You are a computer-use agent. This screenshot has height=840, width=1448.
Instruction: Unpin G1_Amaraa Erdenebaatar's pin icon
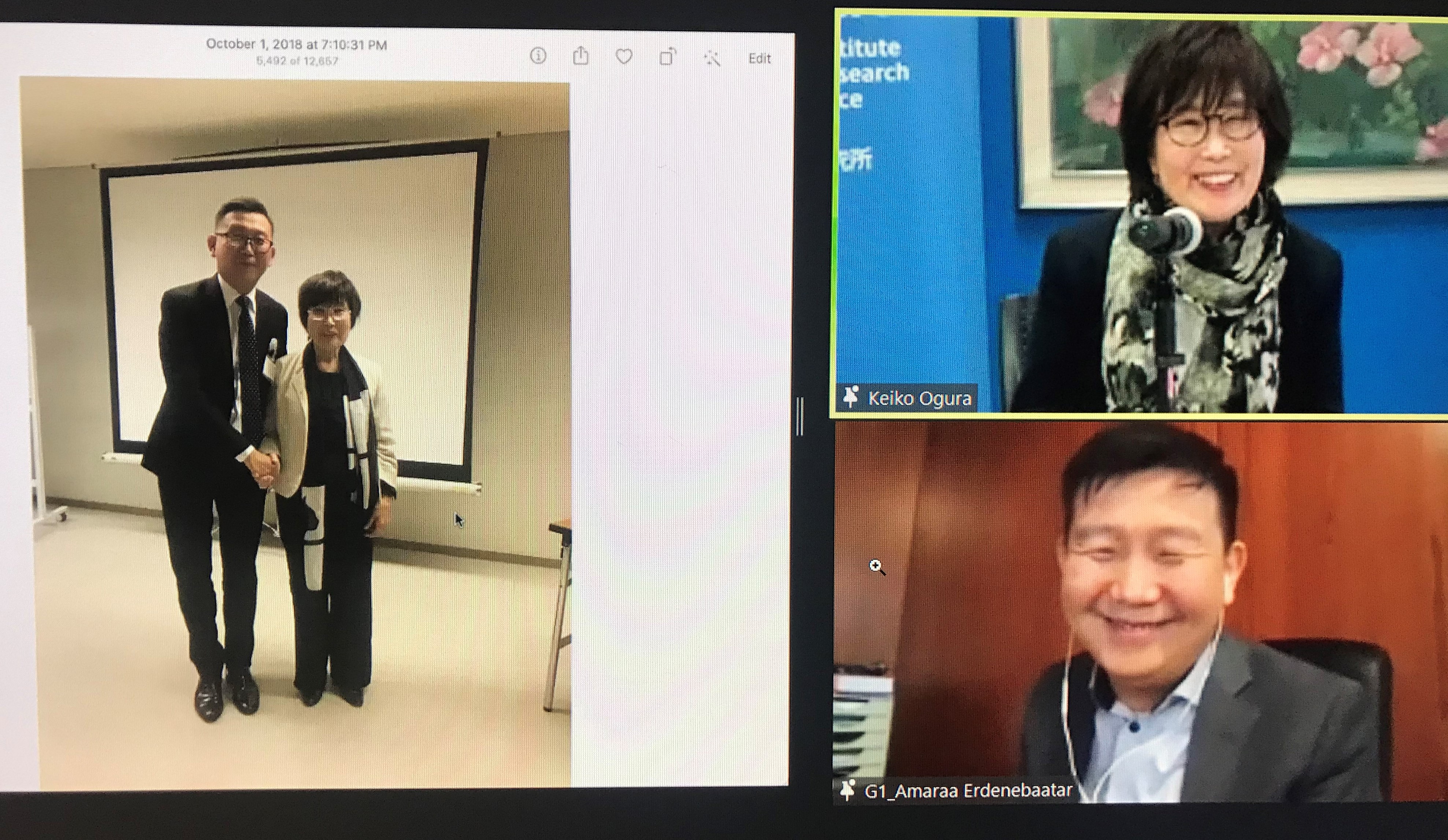[x=847, y=789]
